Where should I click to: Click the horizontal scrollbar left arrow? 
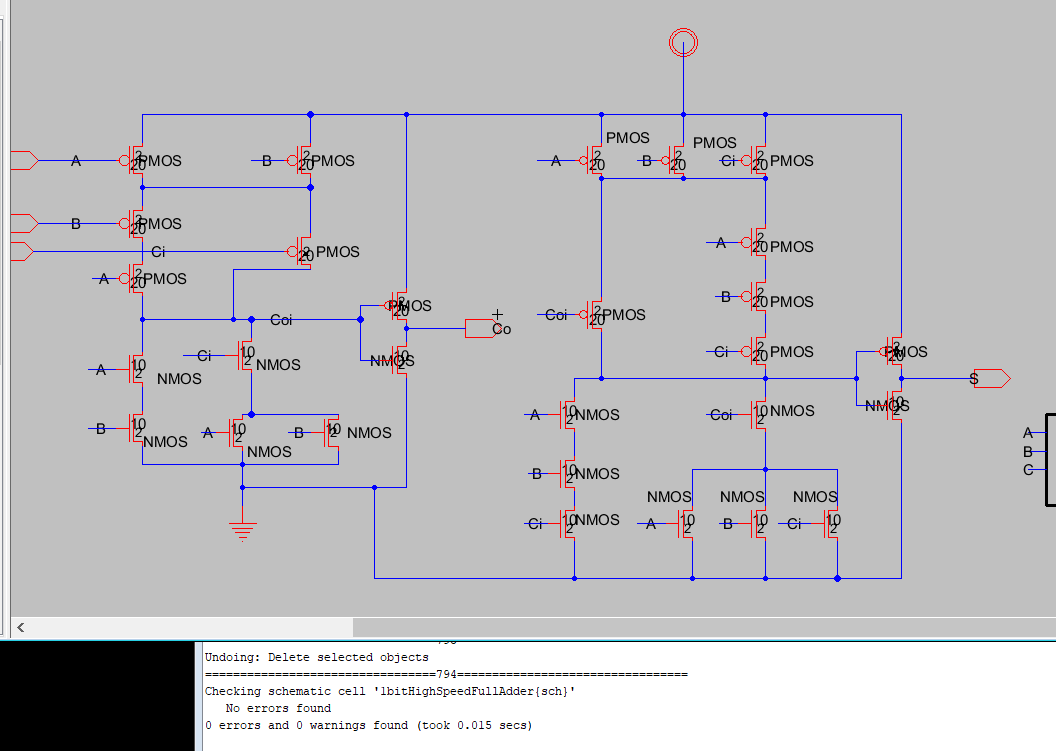(x=20, y=627)
